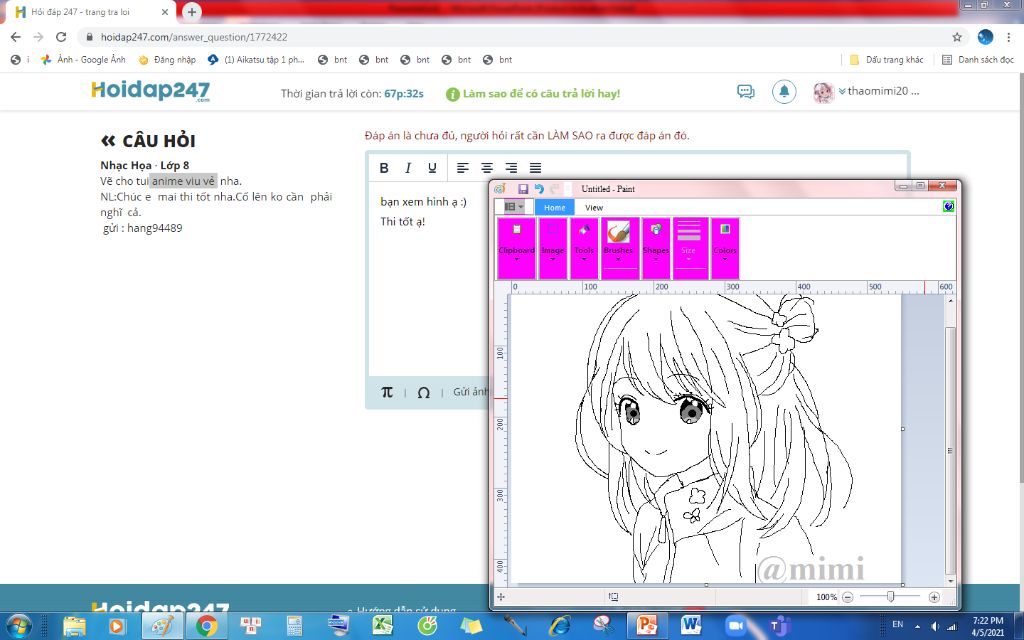The height and width of the screenshot is (640, 1024).
Task: Expand the Clipboard group in Paint
Action: click(517, 248)
